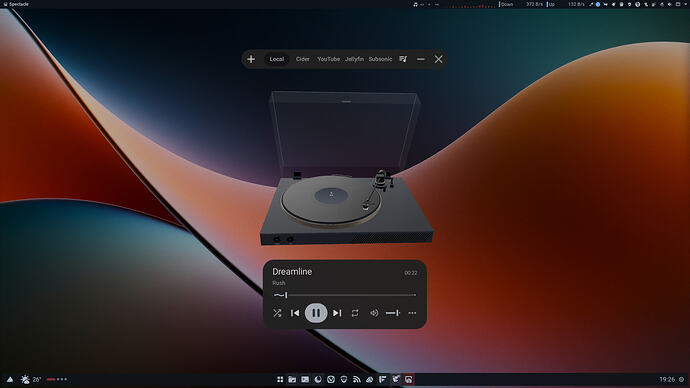Screen dimensions: 690x388
Task: Skip to the next track
Action: (337, 313)
